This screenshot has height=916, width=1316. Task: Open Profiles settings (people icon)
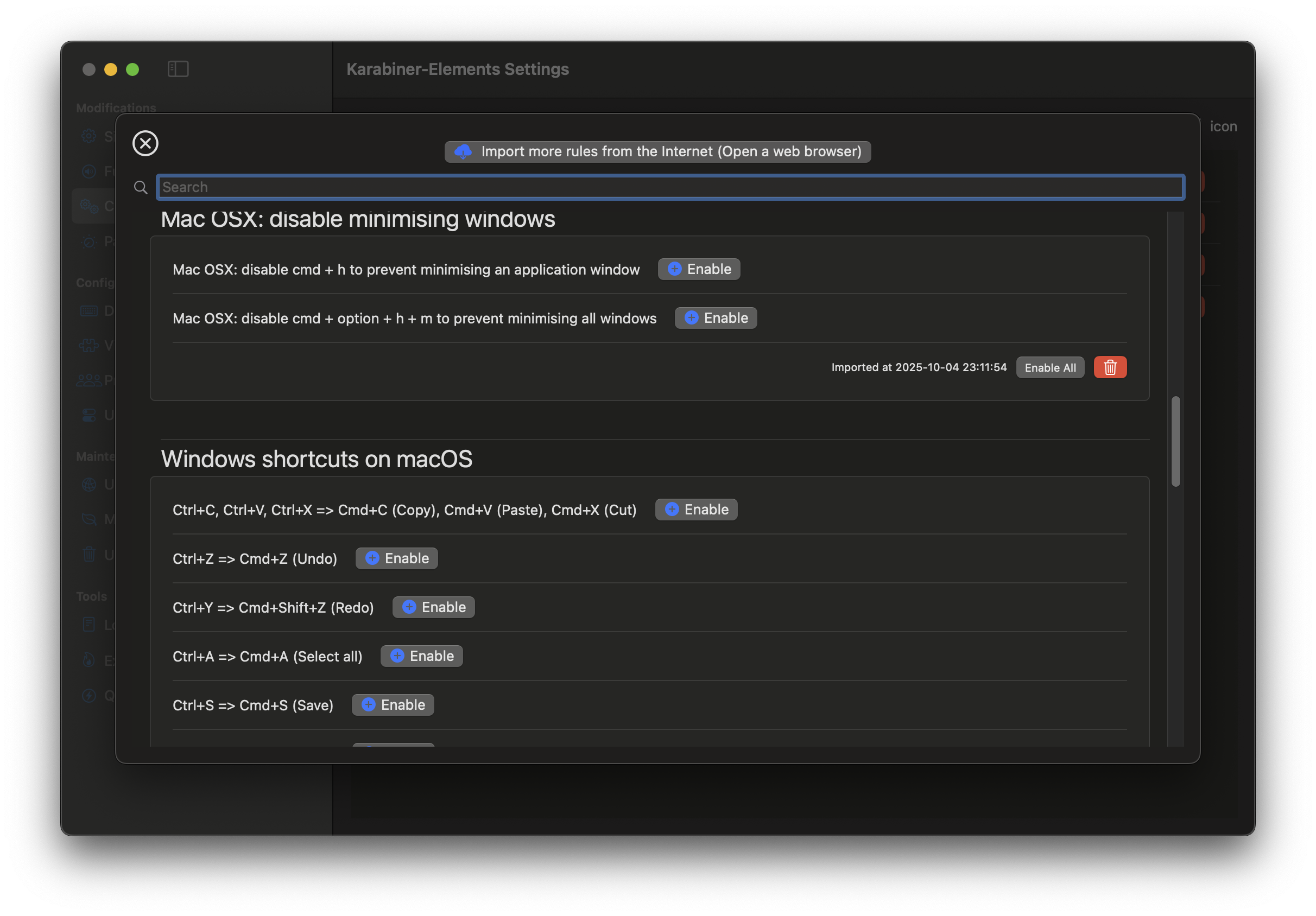tap(89, 380)
